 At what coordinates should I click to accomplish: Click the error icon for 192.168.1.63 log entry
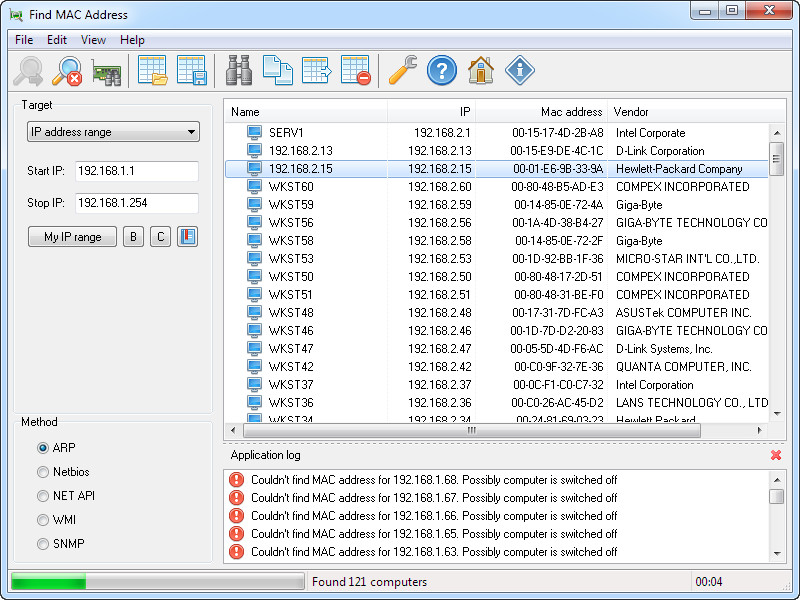pyautogui.click(x=236, y=552)
